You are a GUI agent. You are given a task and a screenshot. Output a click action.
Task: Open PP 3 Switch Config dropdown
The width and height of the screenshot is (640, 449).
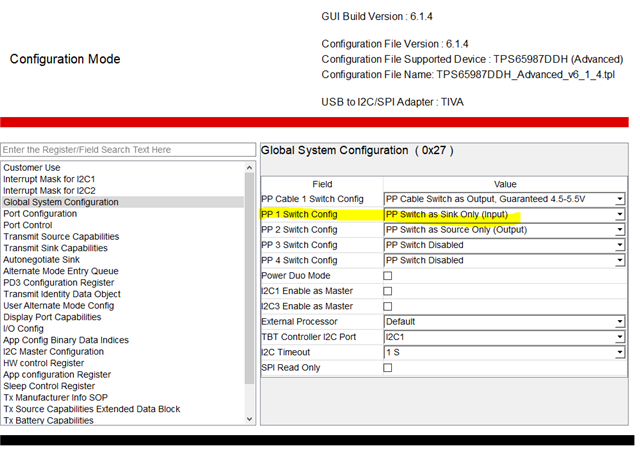point(504,245)
